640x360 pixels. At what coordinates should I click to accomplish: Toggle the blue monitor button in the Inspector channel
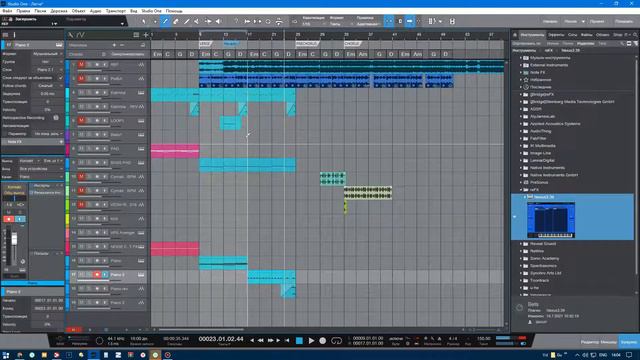20,219
